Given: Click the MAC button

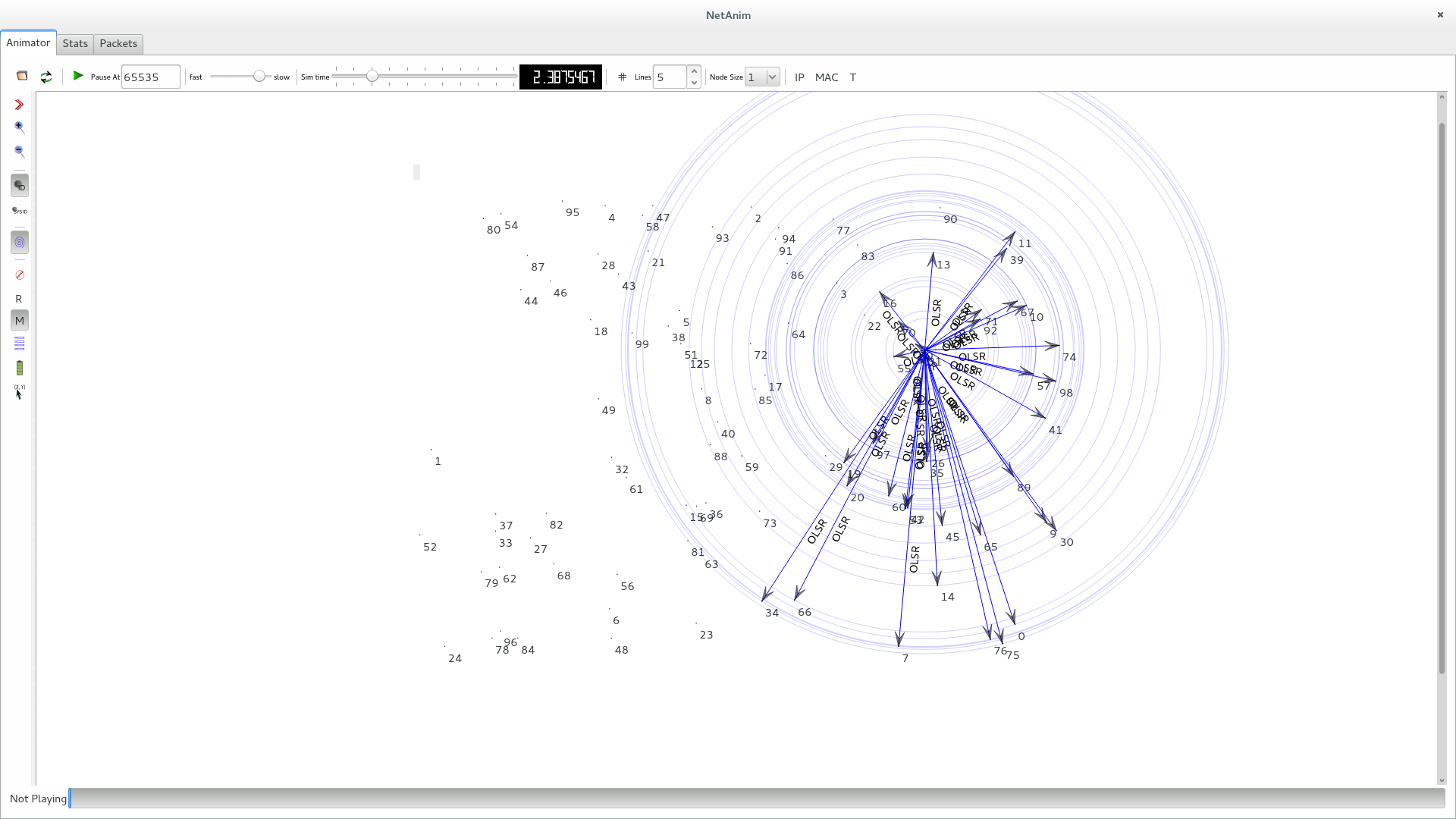Looking at the screenshot, I should tap(827, 77).
